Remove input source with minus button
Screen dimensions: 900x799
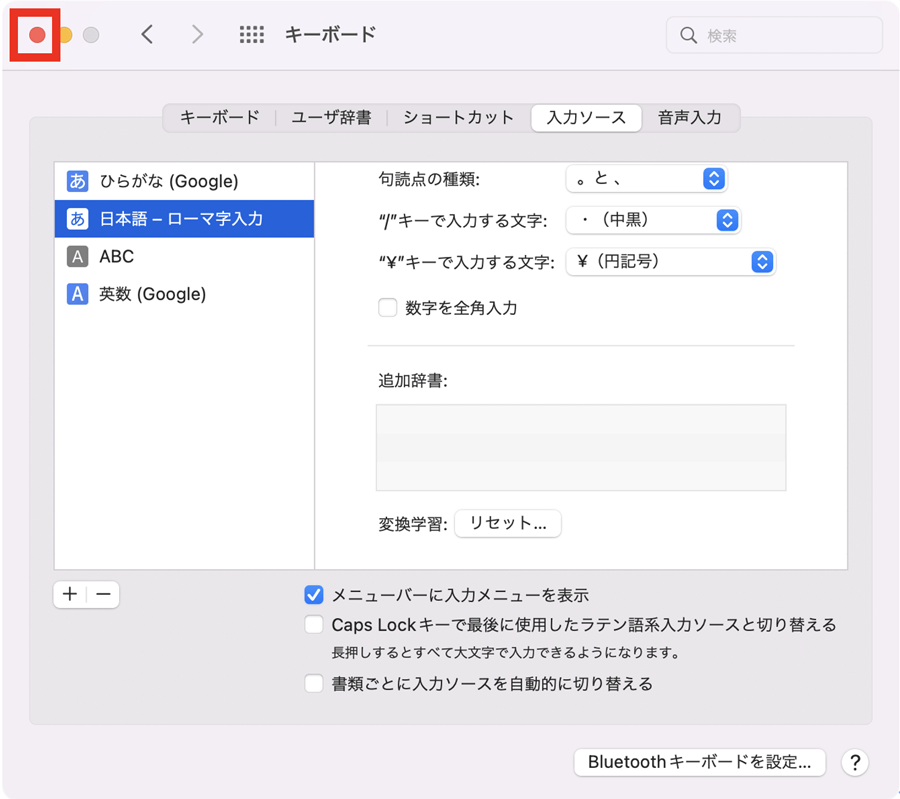click(103, 594)
